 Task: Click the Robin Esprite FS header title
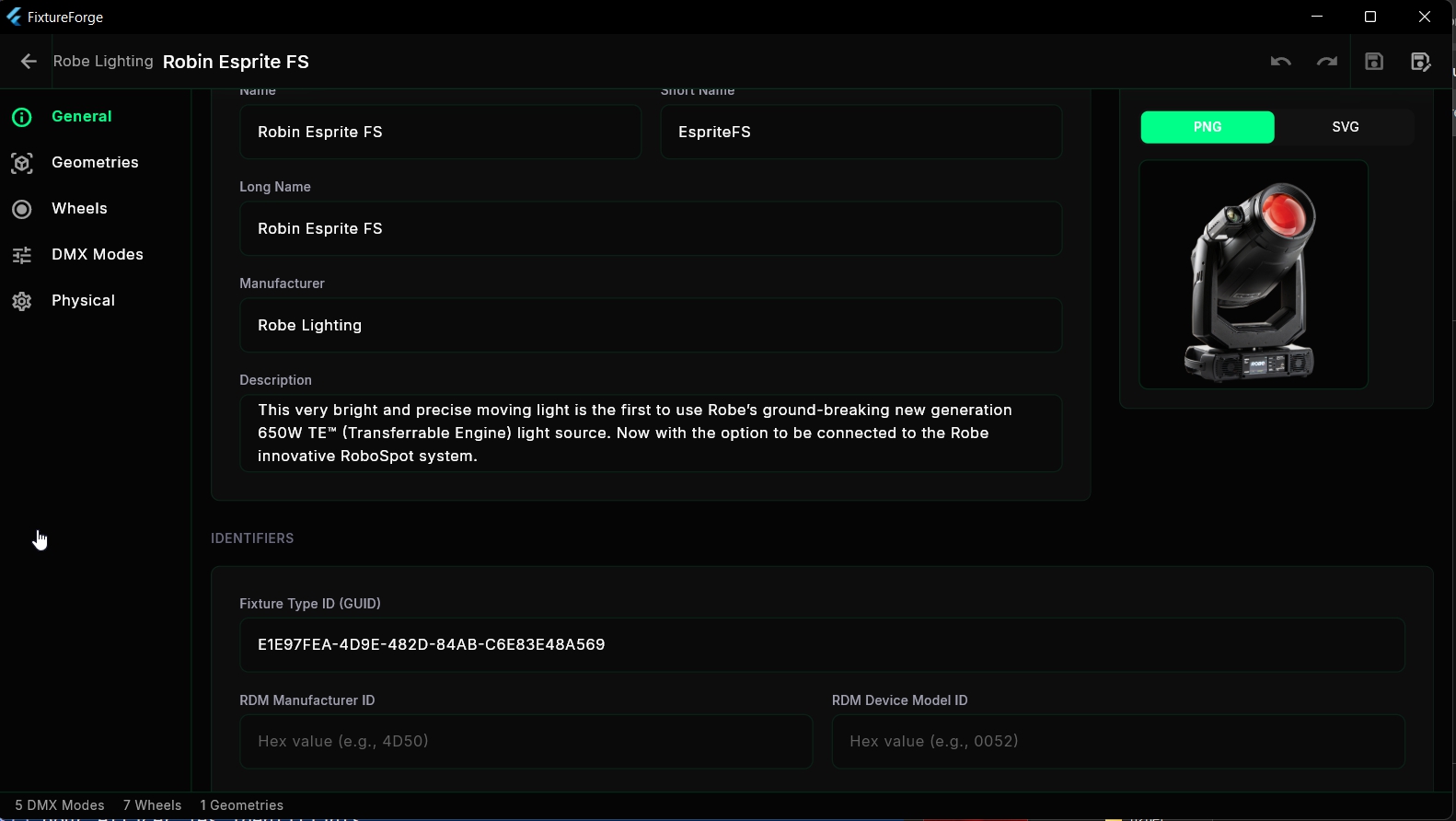[x=236, y=62]
